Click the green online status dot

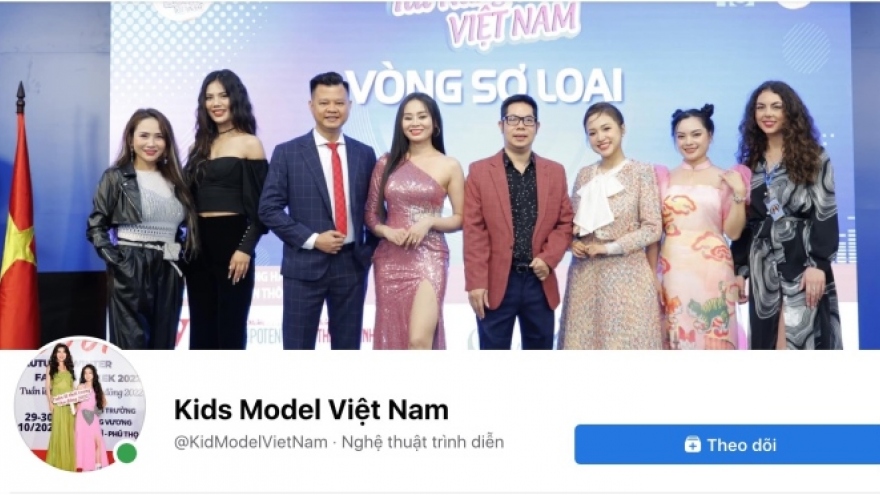pyautogui.click(x=127, y=453)
